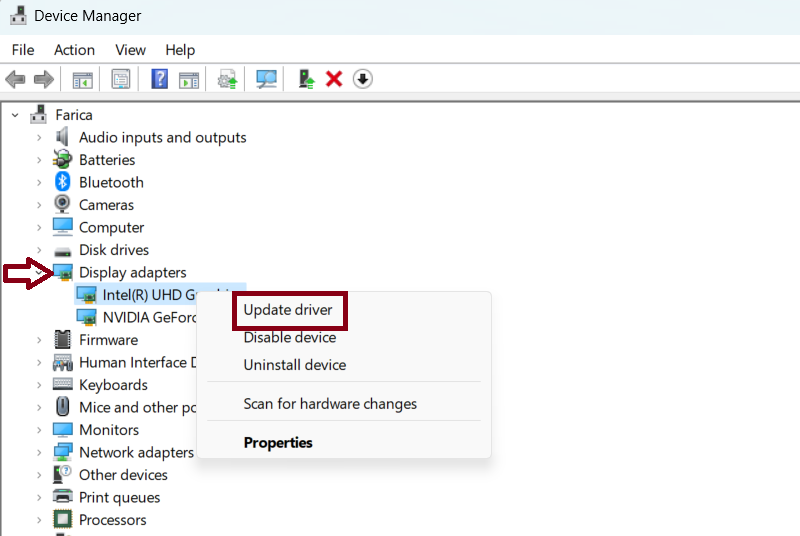Screen dimensions: 800x536
Task: Expand the Other devices chevron
Action: (x=39, y=475)
